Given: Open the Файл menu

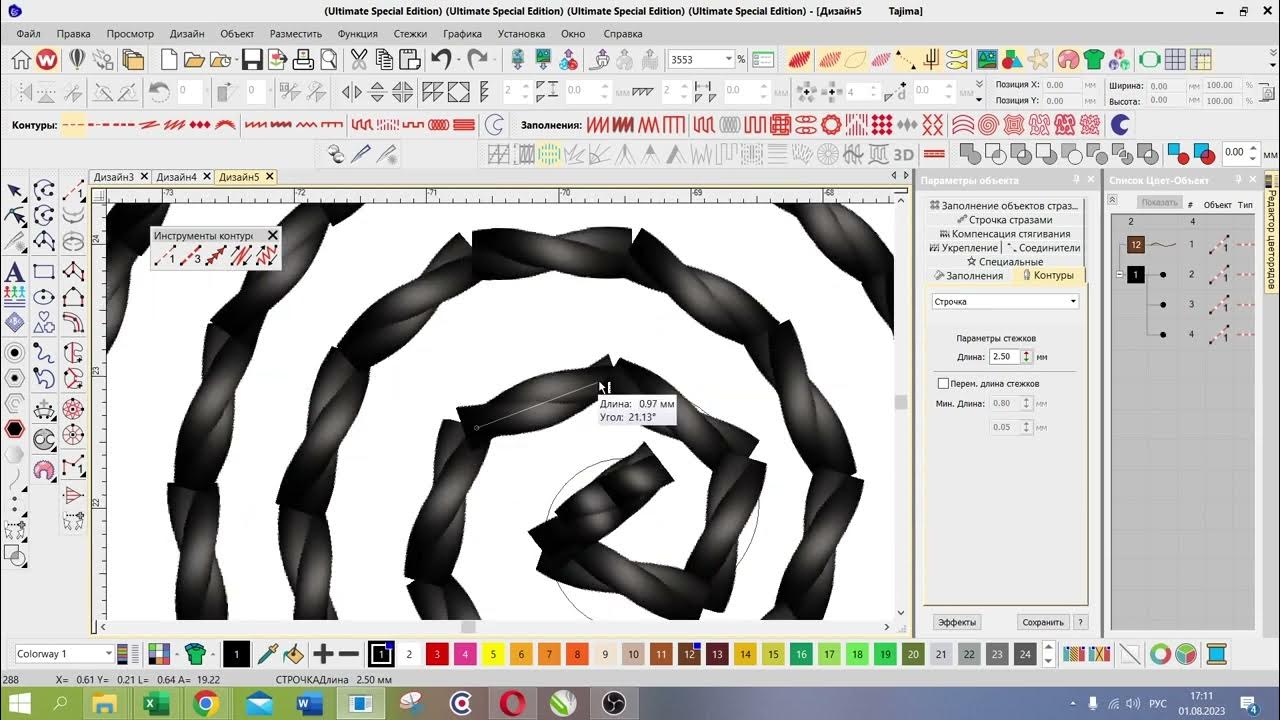Looking at the screenshot, I should [x=29, y=33].
